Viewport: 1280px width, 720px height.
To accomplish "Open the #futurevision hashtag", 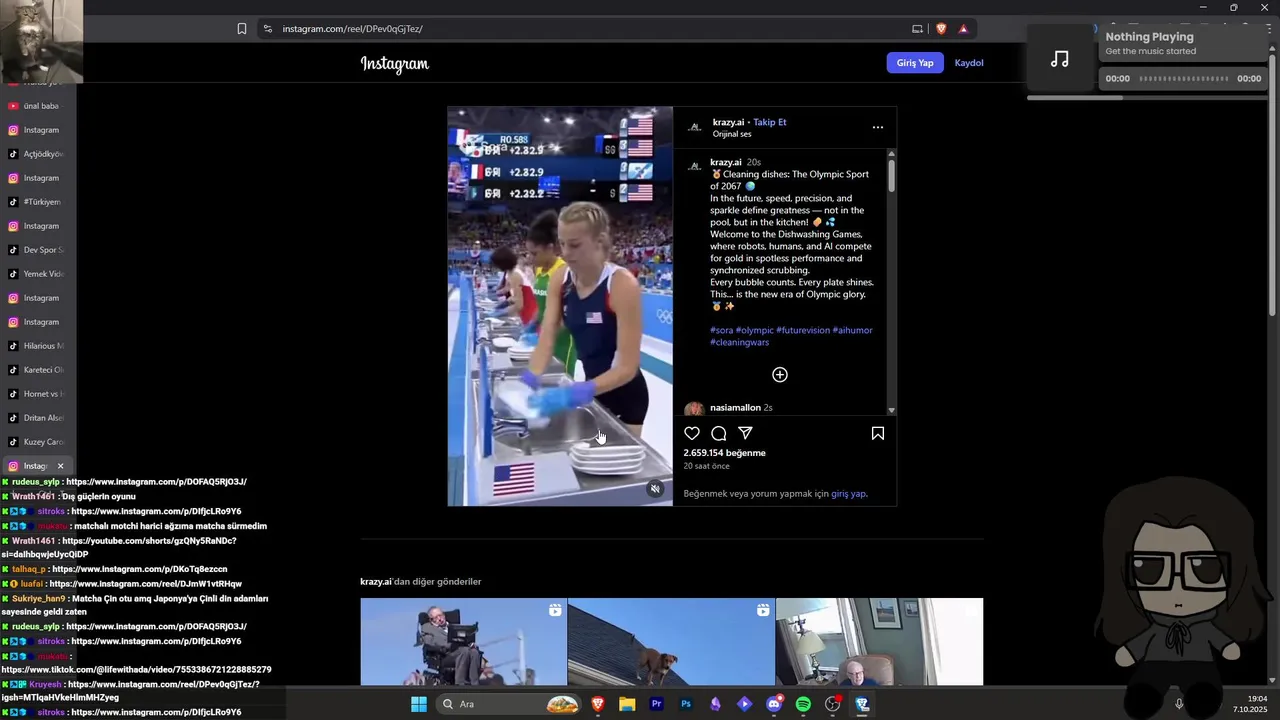I will (803, 330).
